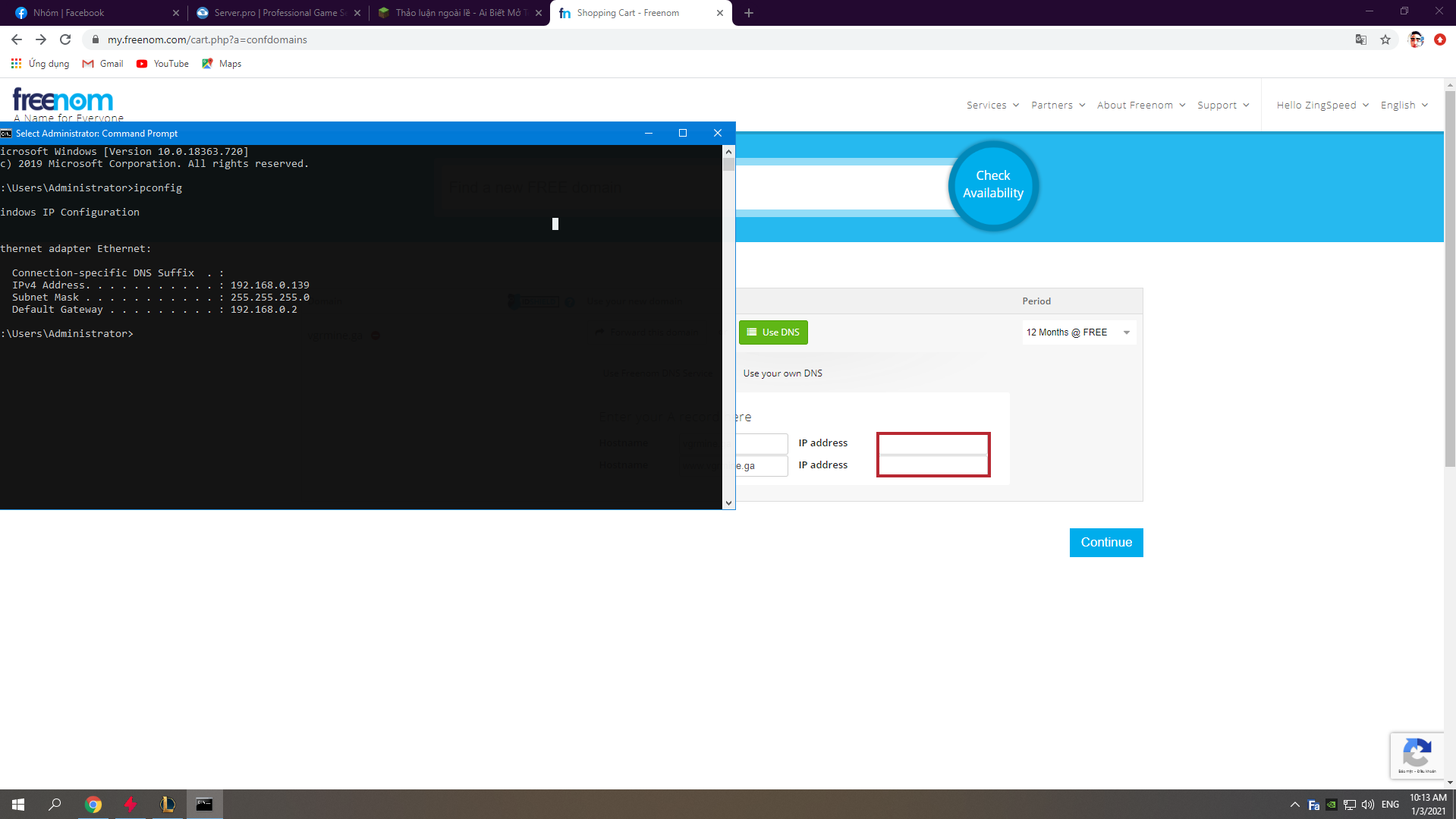1456x819 pixels.
Task: Click the ENG input language indicator
Action: click(1391, 805)
